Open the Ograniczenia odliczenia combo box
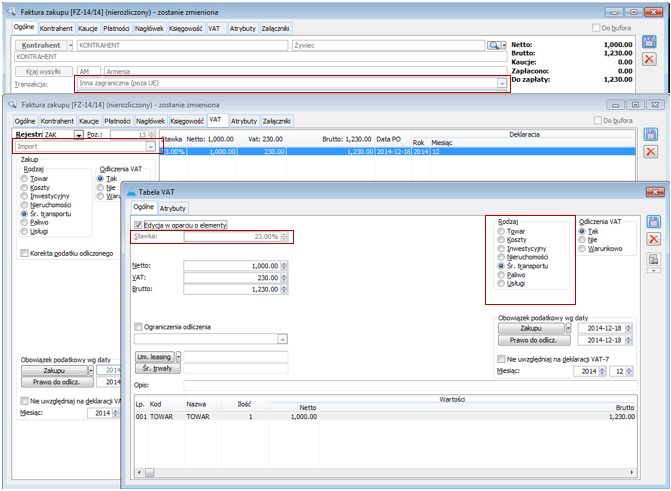 tap(282, 339)
